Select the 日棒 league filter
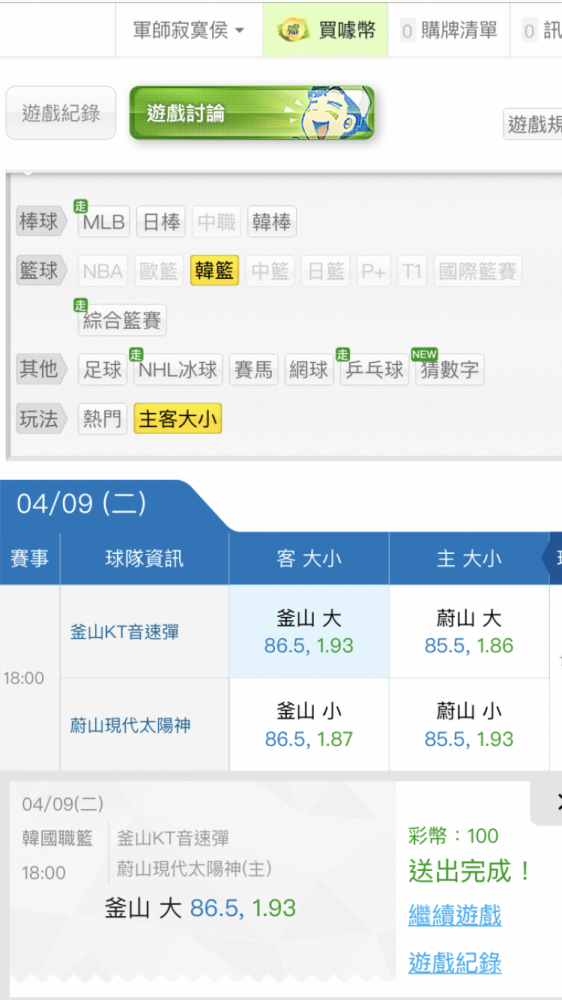The width and height of the screenshot is (562, 1000). click(161, 221)
